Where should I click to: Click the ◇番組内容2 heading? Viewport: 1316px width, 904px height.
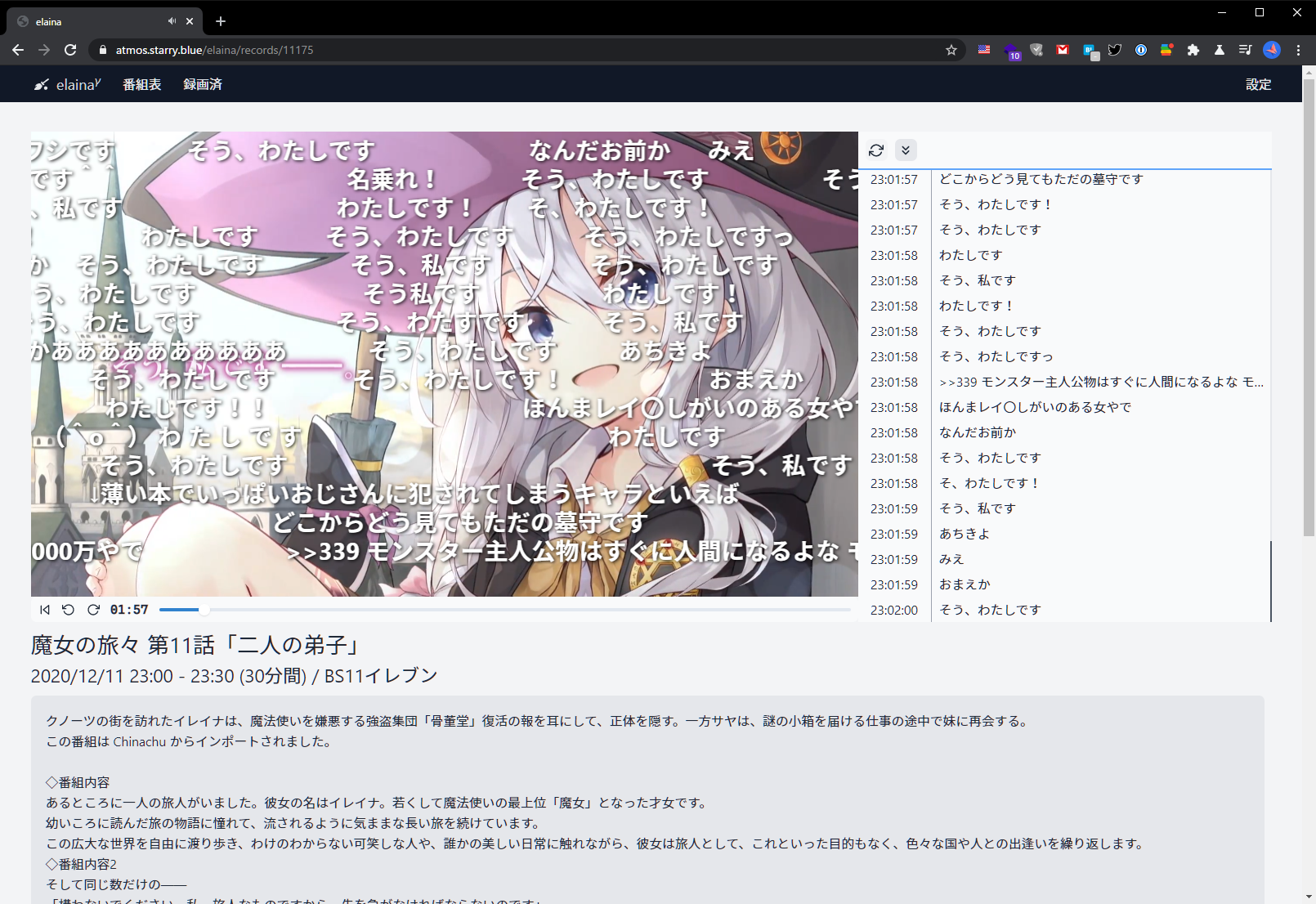[82, 864]
